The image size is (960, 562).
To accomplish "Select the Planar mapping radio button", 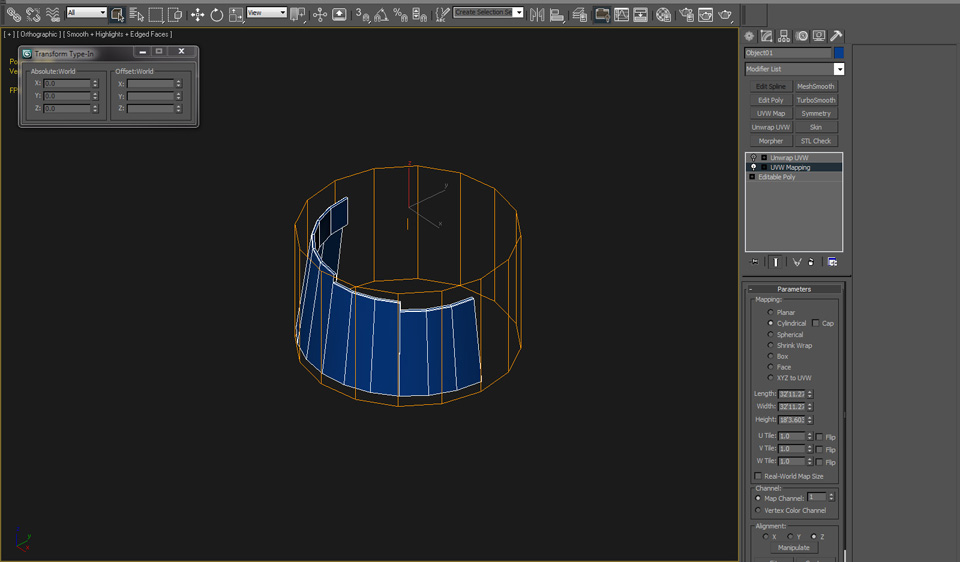I will (770, 312).
